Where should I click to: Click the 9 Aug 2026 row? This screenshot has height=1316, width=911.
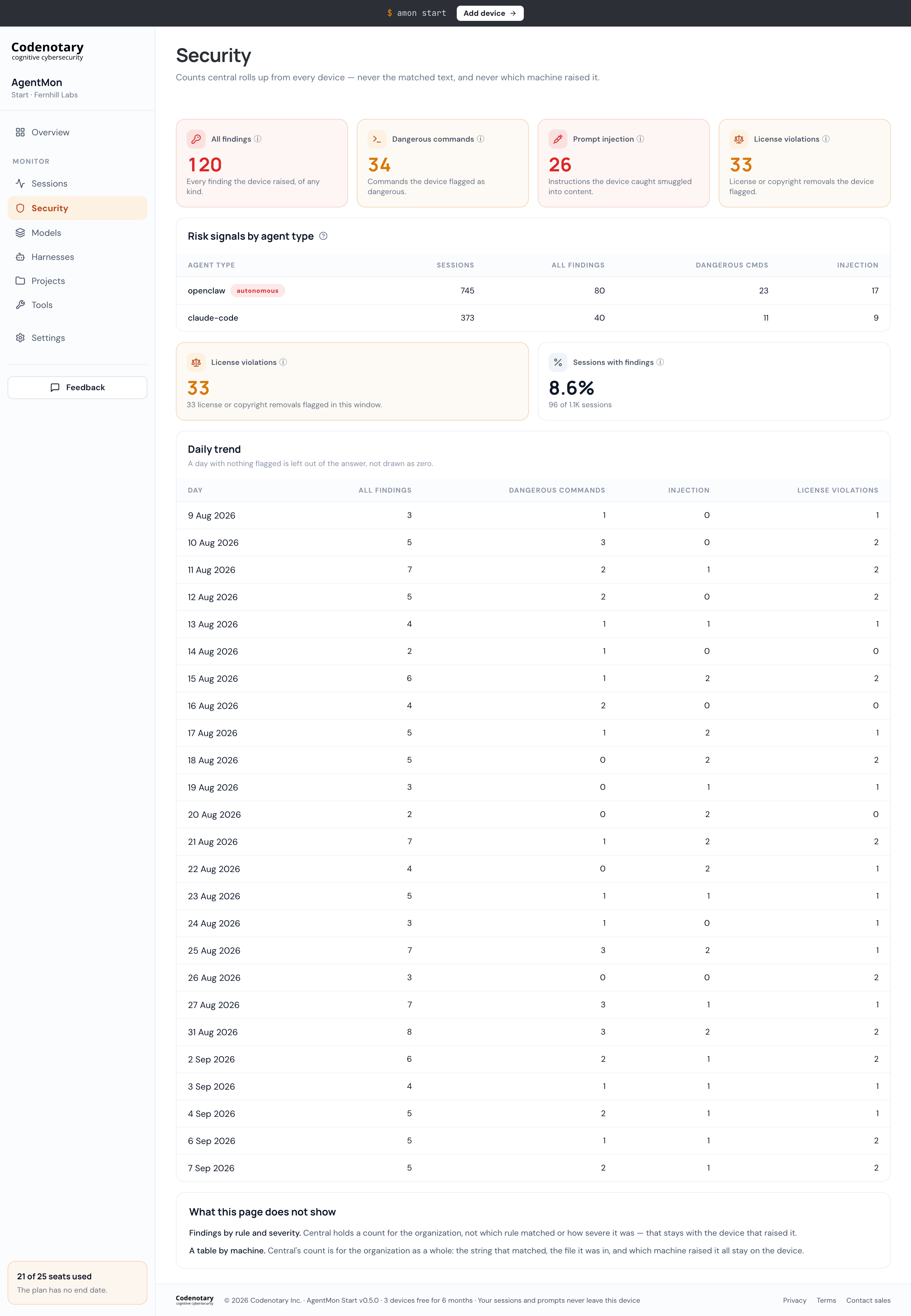pos(533,516)
